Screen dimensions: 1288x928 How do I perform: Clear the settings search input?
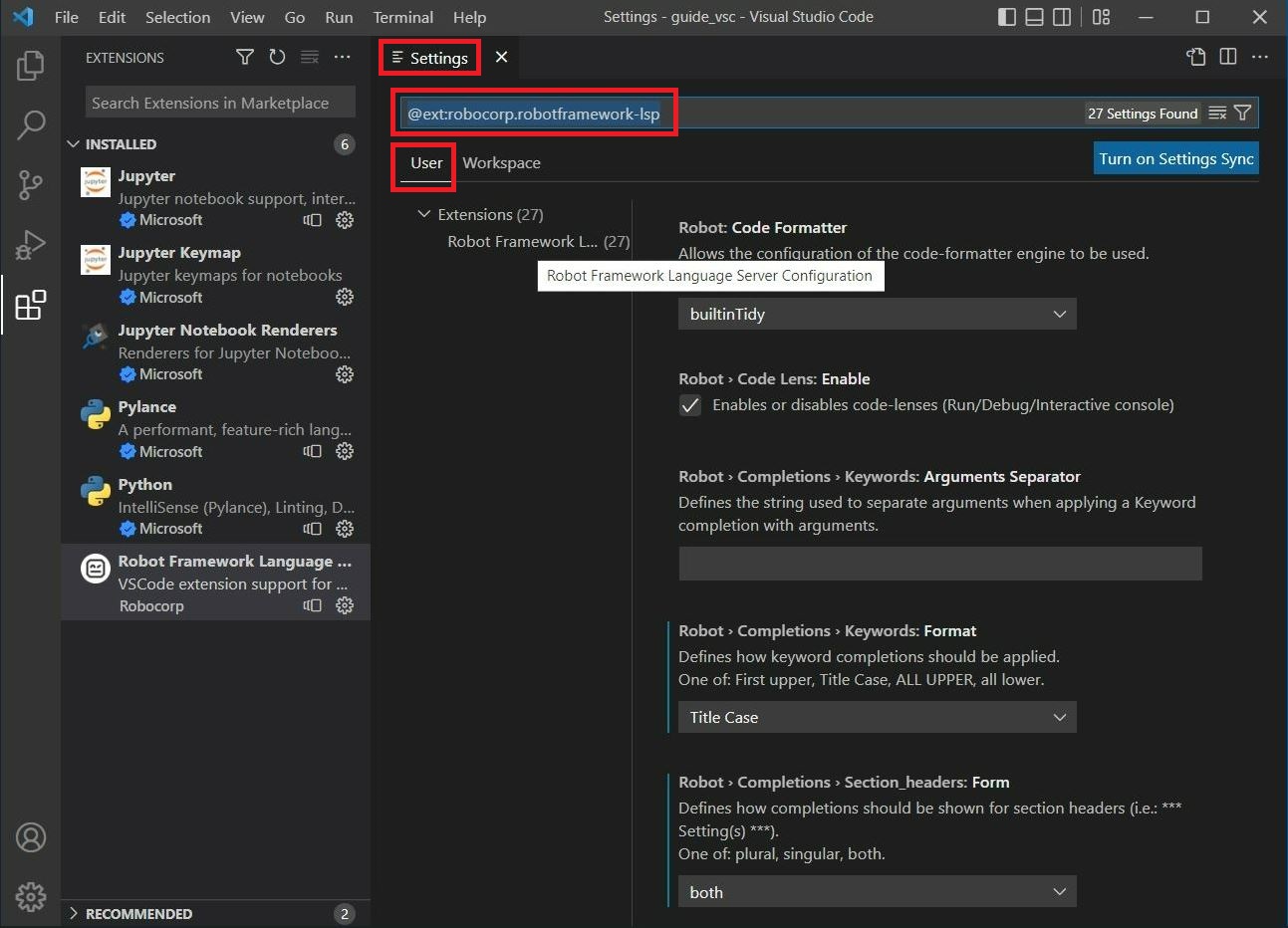click(1217, 114)
